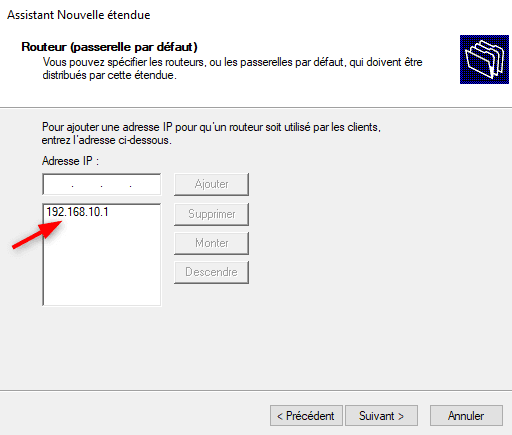This screenshot has height=435, width=512.
Task: Click the third octet of the Adresse IP field
Action: coord(116,184)
